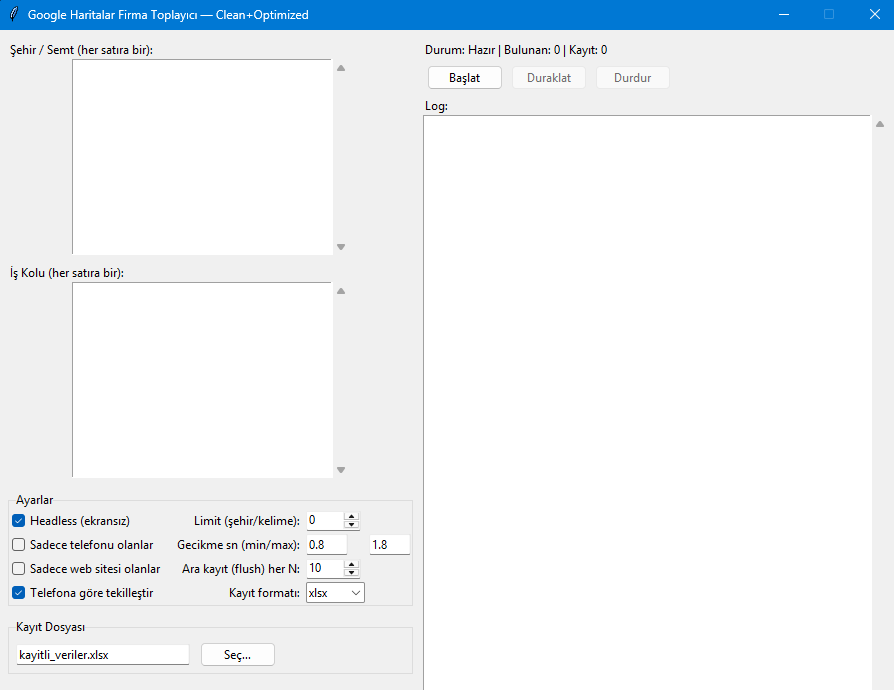Close the Google Haritalar Firma Toplayıcı window
894x690 pixels.
(x=875, y=14)
